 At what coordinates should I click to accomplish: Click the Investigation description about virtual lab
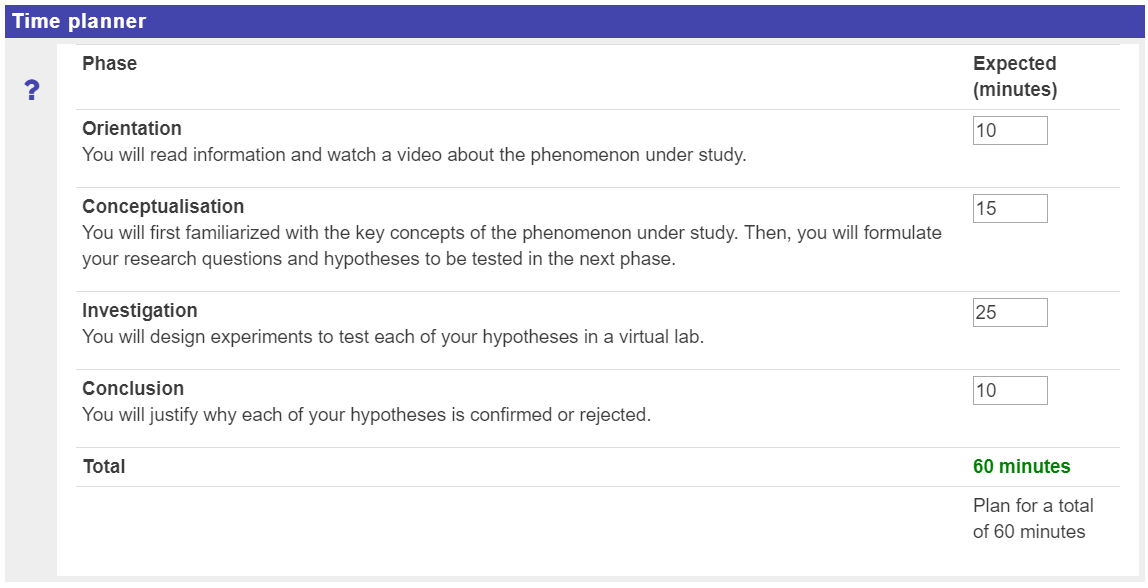(x=393, y=337)
